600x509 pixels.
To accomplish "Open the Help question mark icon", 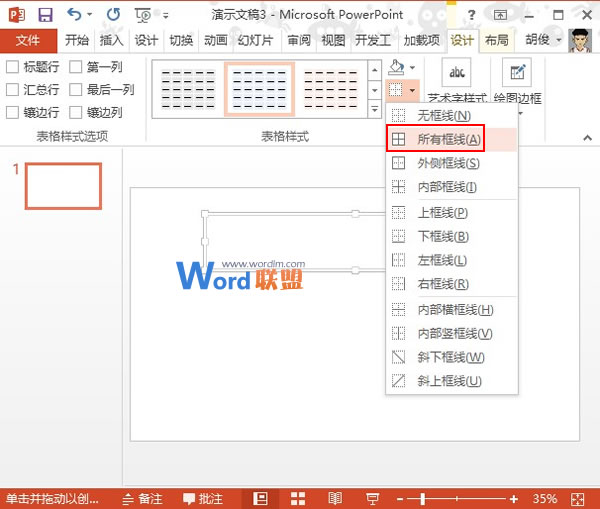I will [x=472, y=15].
